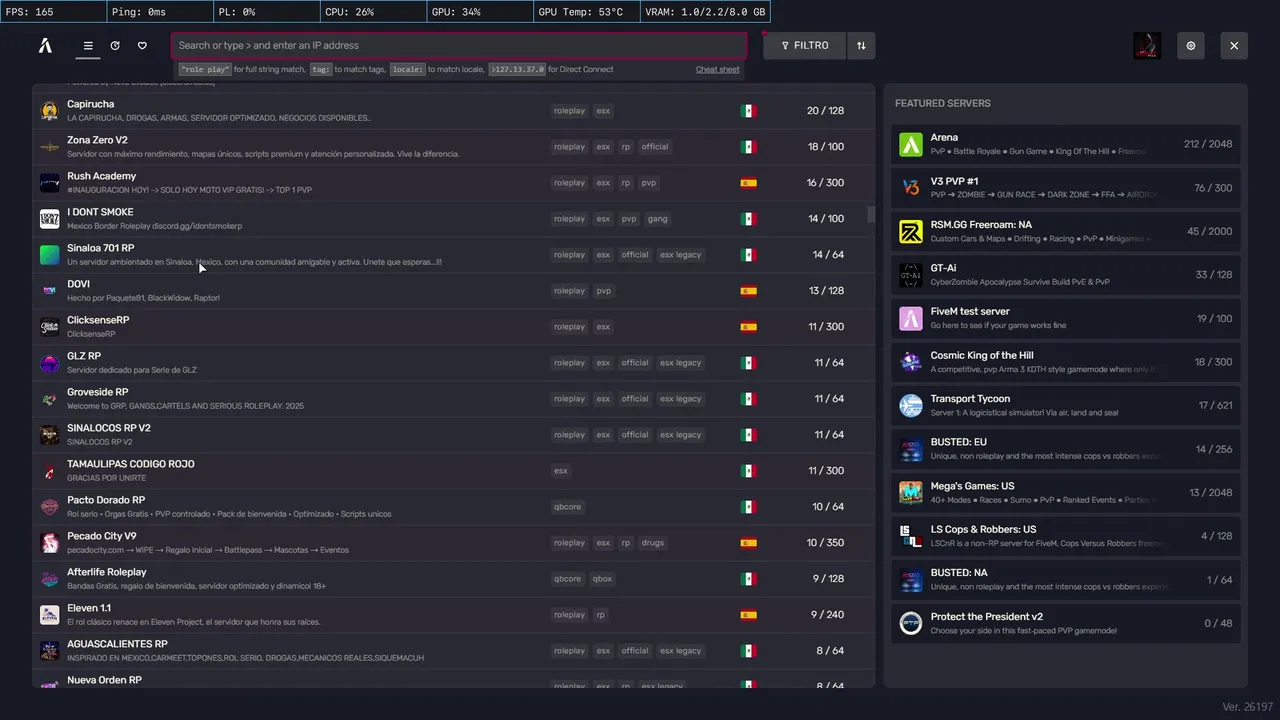The width and height of the screenshot is (1280, 720).
Task: Open the favorites heart icon
Action: [x=142, y=46]
